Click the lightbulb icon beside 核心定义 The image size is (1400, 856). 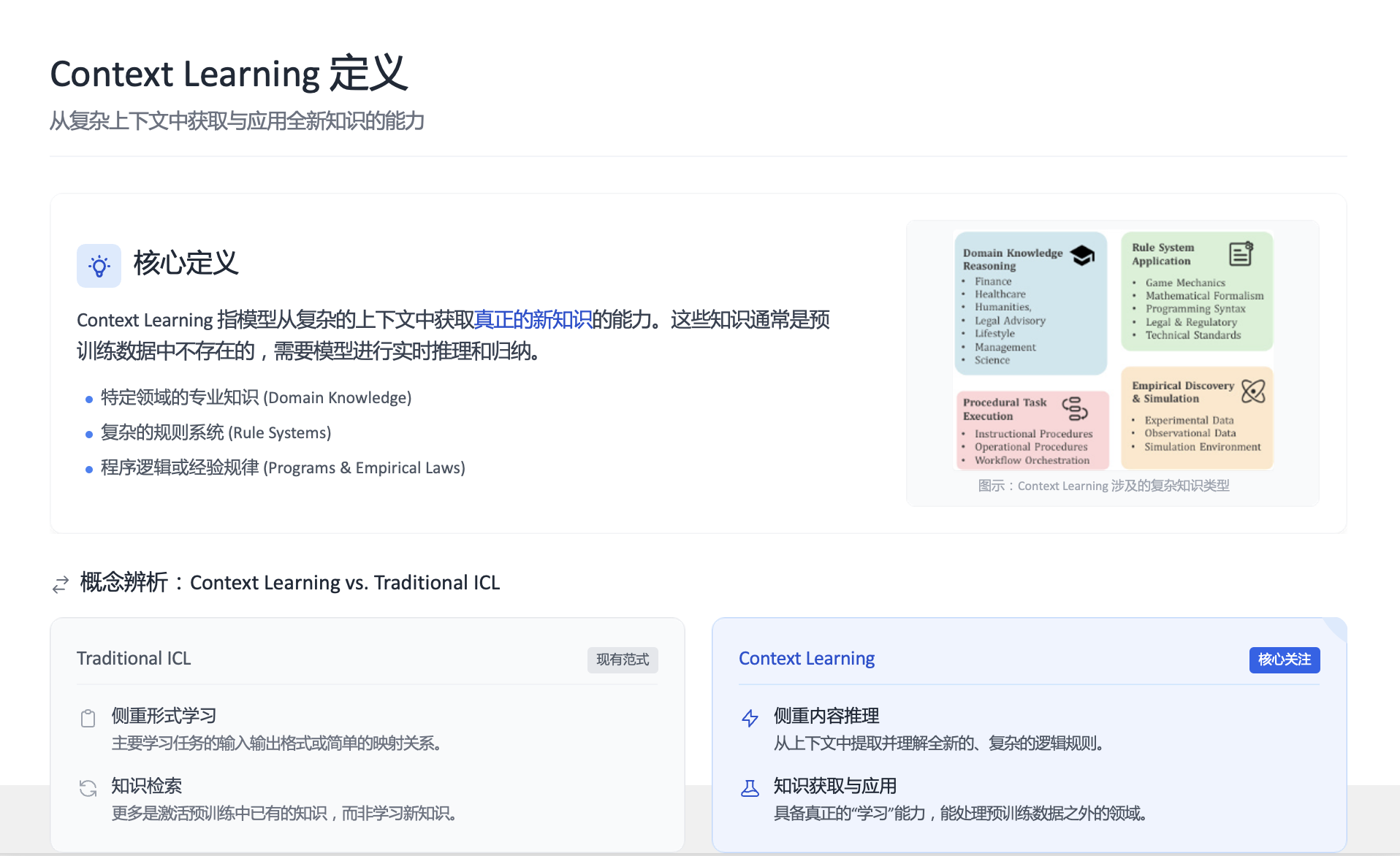[99, 266]
